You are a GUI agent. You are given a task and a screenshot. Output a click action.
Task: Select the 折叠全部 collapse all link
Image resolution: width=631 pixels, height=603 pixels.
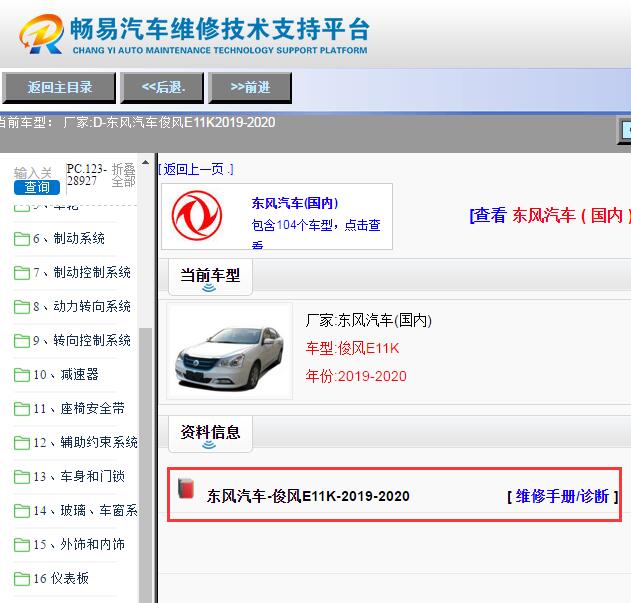click(123, 175)
